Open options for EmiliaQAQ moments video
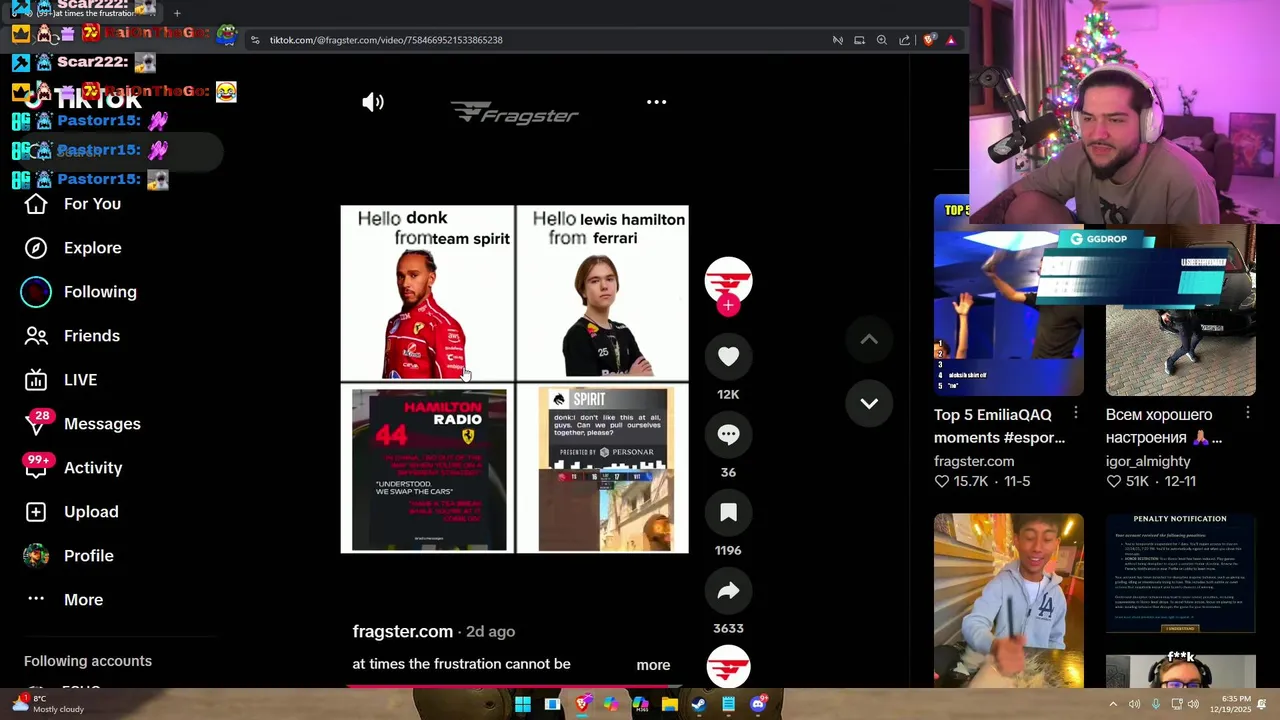 point(1076,413)
